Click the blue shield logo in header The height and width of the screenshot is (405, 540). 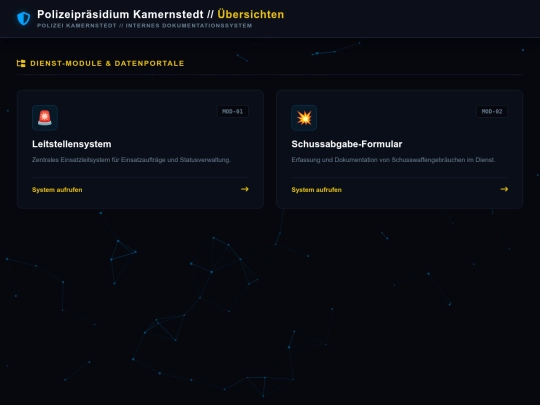tap(24, 19)
